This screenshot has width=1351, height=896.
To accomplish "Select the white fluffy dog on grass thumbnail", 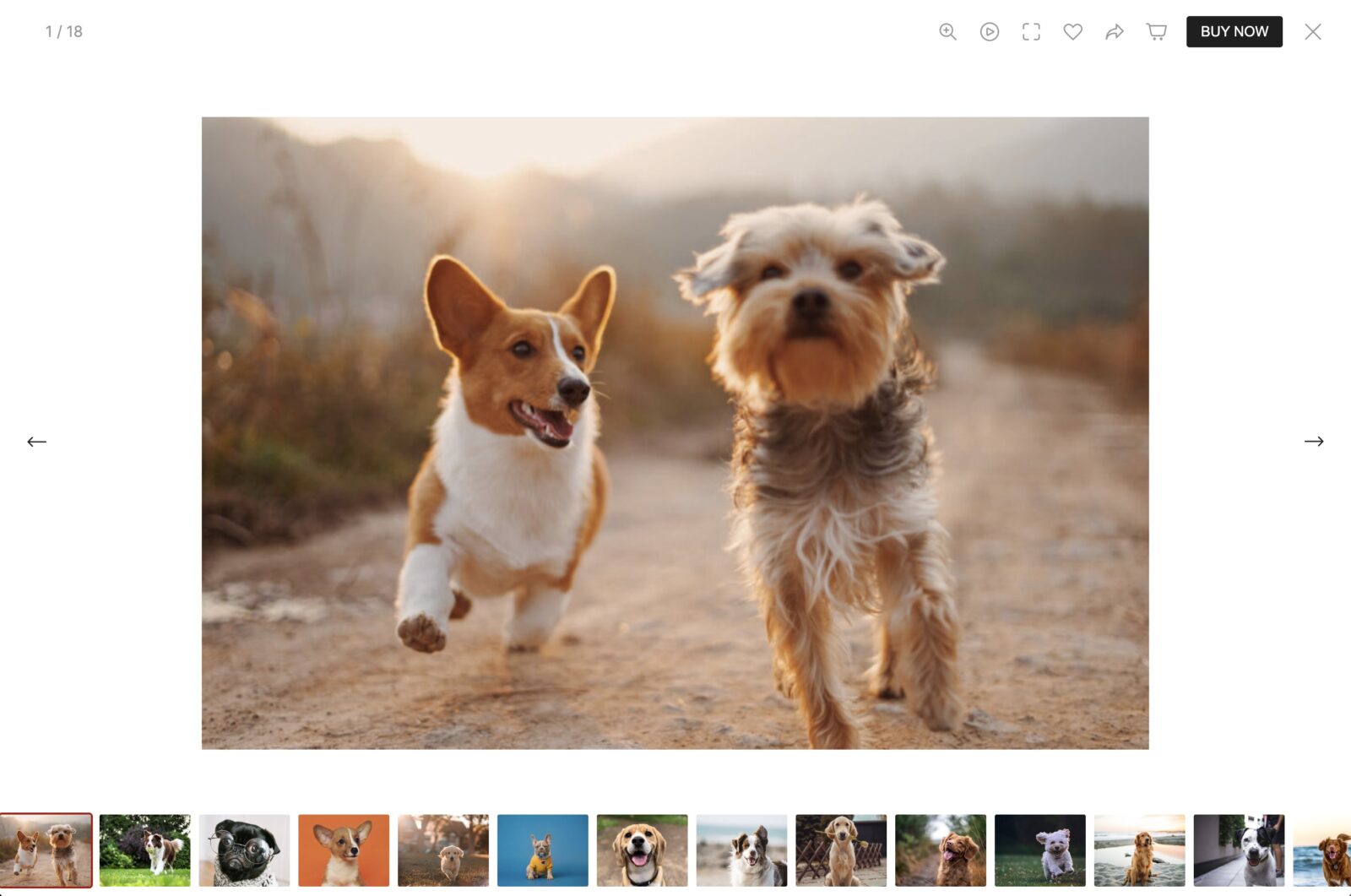I will 1040,850.
